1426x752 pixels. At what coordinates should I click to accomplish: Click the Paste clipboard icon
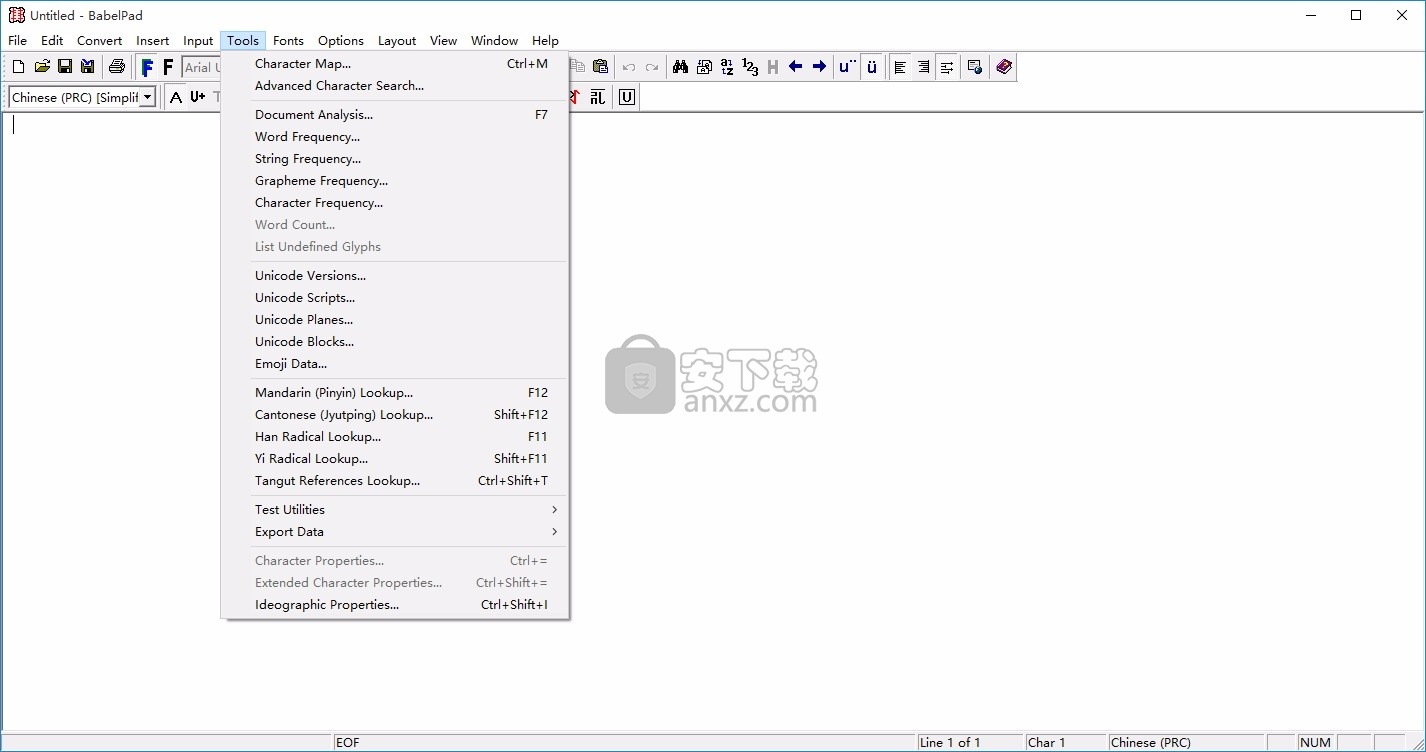click(x=600, y=67)
